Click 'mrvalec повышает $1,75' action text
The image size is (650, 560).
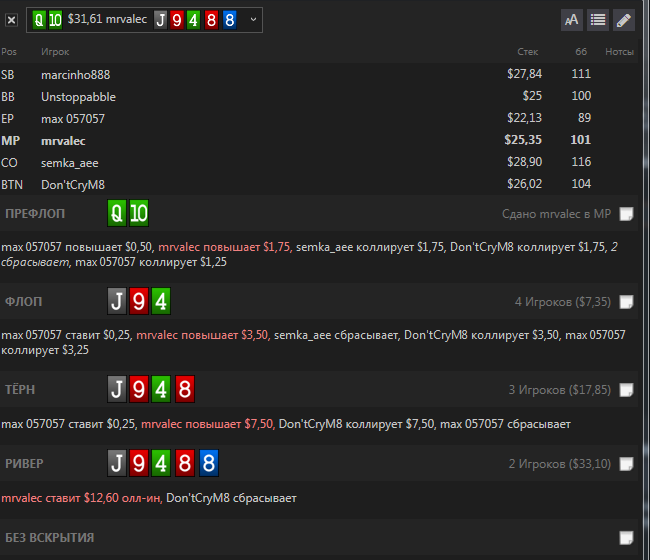click(225, 247)
